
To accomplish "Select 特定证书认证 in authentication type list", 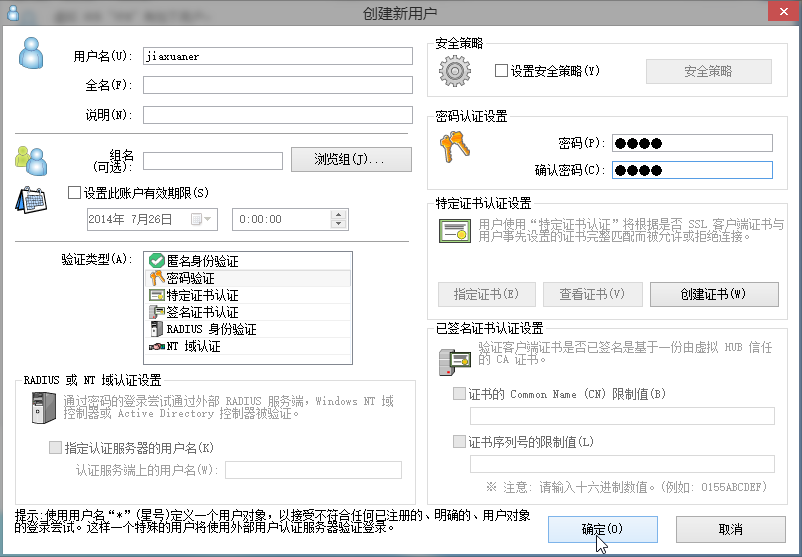I will [202, 295].
